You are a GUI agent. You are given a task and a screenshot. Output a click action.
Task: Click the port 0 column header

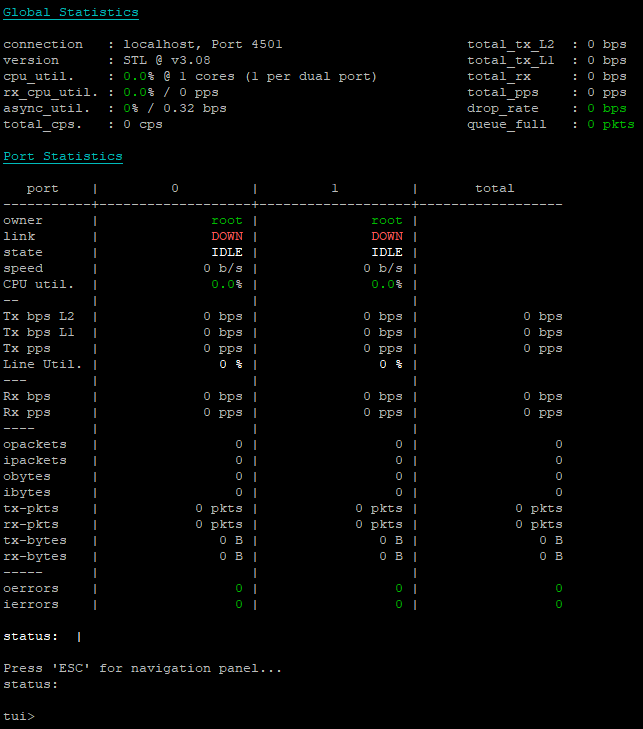pyautogui.click(x=175, y=188)
